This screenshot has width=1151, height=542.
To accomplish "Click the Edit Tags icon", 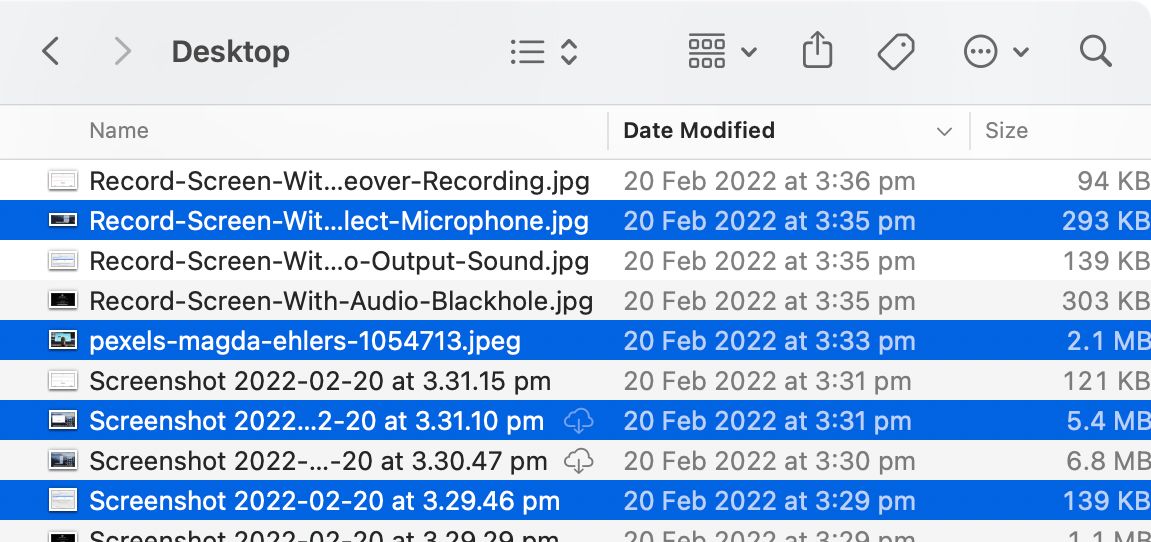I will [896, 52].
